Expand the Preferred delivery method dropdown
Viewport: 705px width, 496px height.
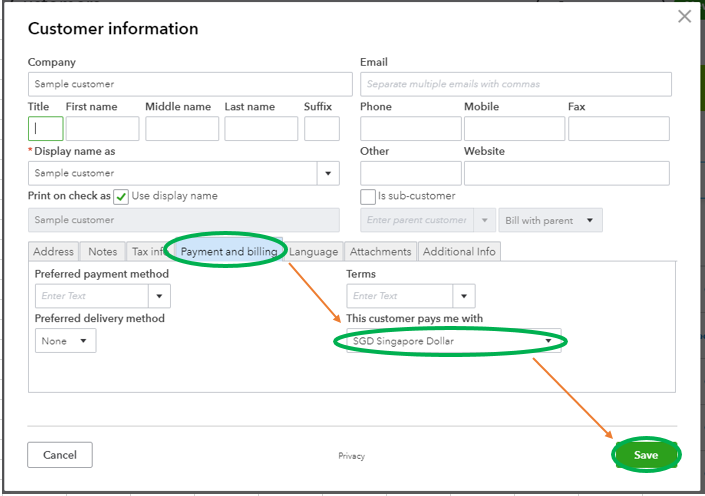tap(66, 341)
